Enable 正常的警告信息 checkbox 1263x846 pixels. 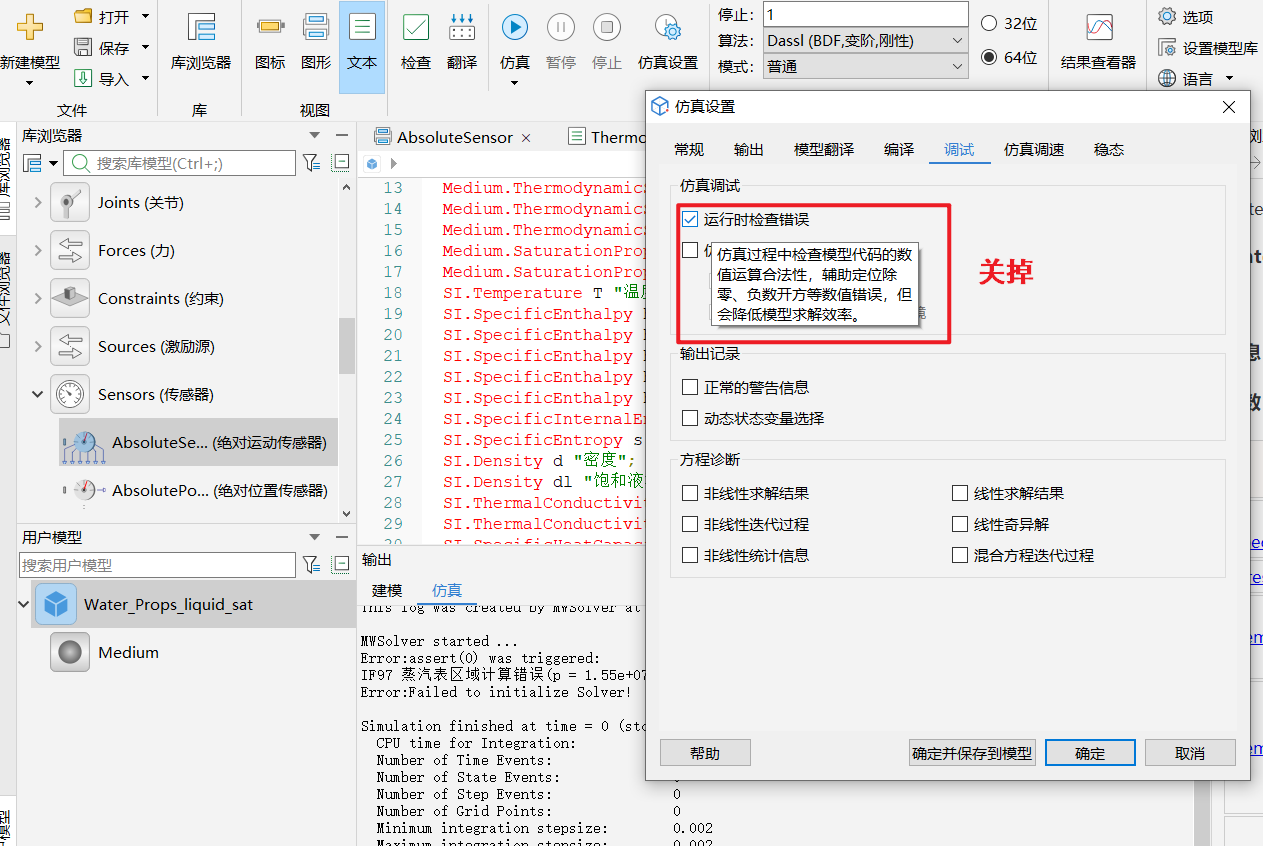click(x=690, y=387)
